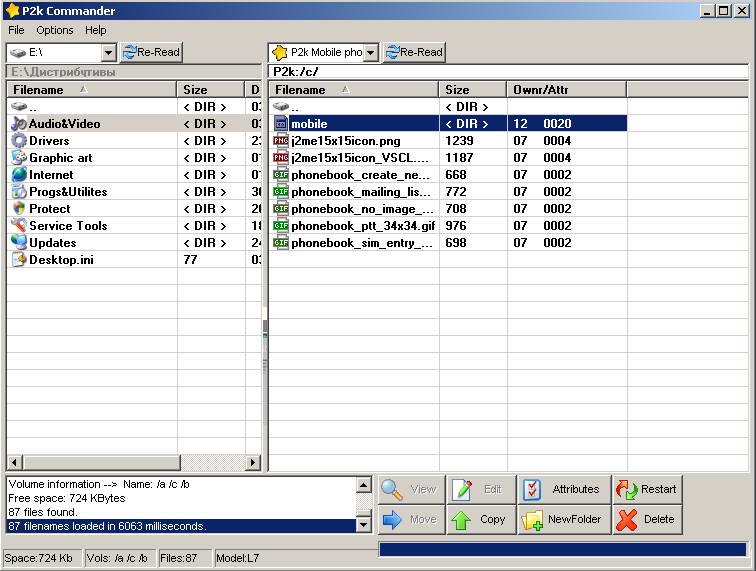Sort left panel by Filename header

(92, 90)
